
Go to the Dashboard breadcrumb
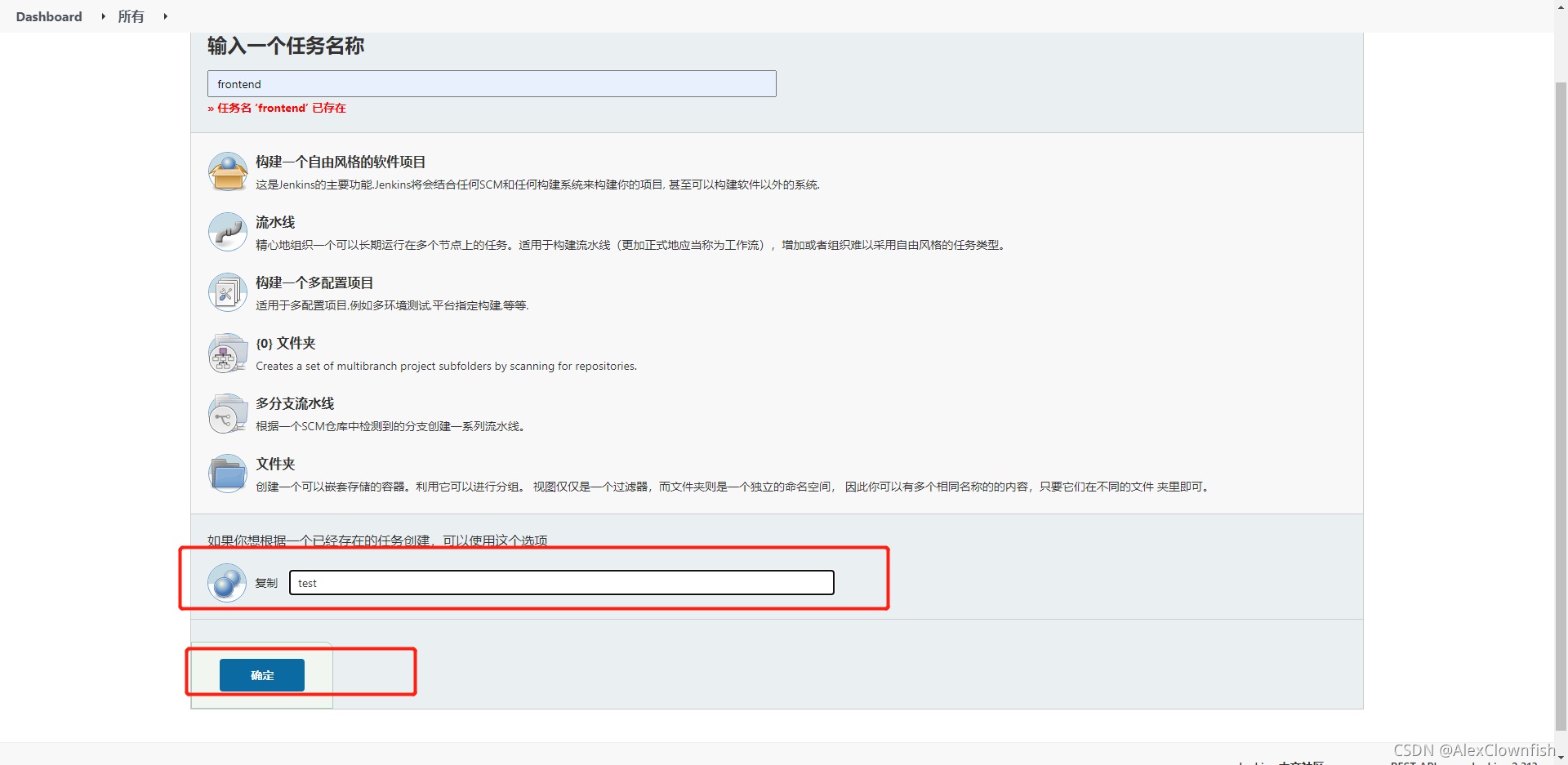(49, 16)
